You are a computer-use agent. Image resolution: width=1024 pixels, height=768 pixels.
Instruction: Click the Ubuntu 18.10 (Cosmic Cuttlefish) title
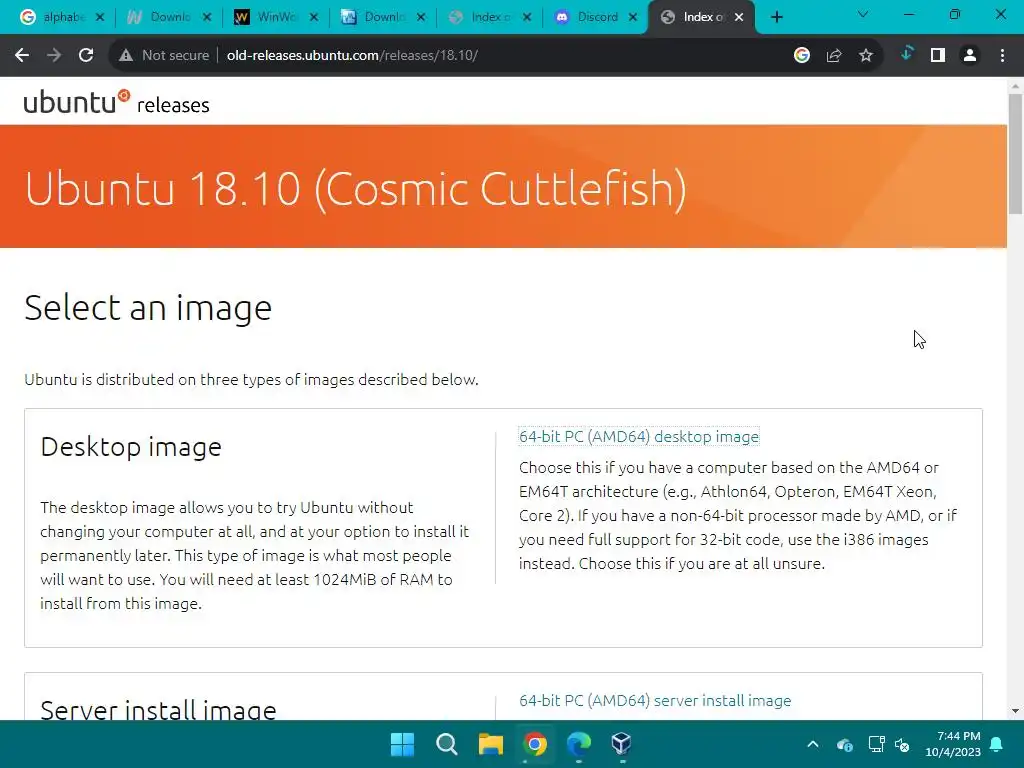(356, 189)
